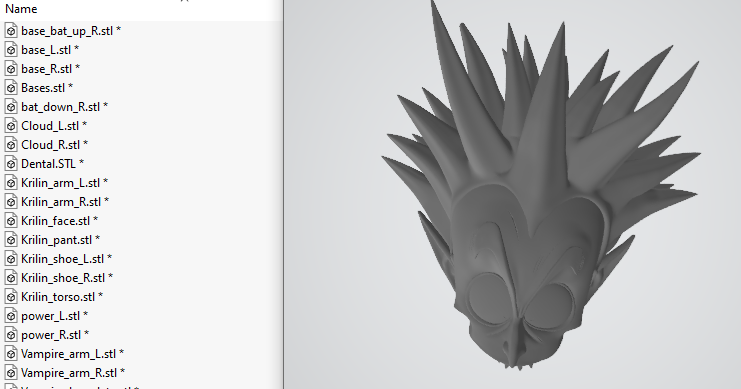Select the Krilin_pant.stl file icon
This screenshot has height=389, width=741.
tap(11, 240)
